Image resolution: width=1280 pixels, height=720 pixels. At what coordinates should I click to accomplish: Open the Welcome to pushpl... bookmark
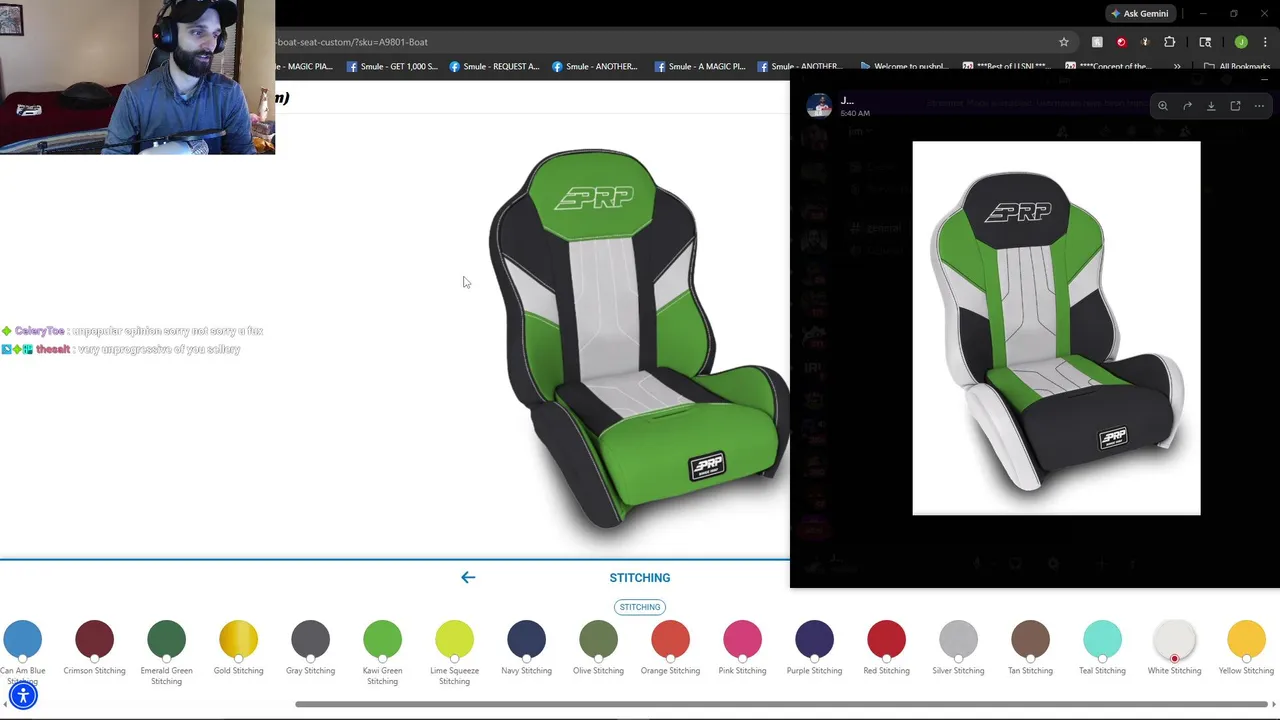(903, 67)
